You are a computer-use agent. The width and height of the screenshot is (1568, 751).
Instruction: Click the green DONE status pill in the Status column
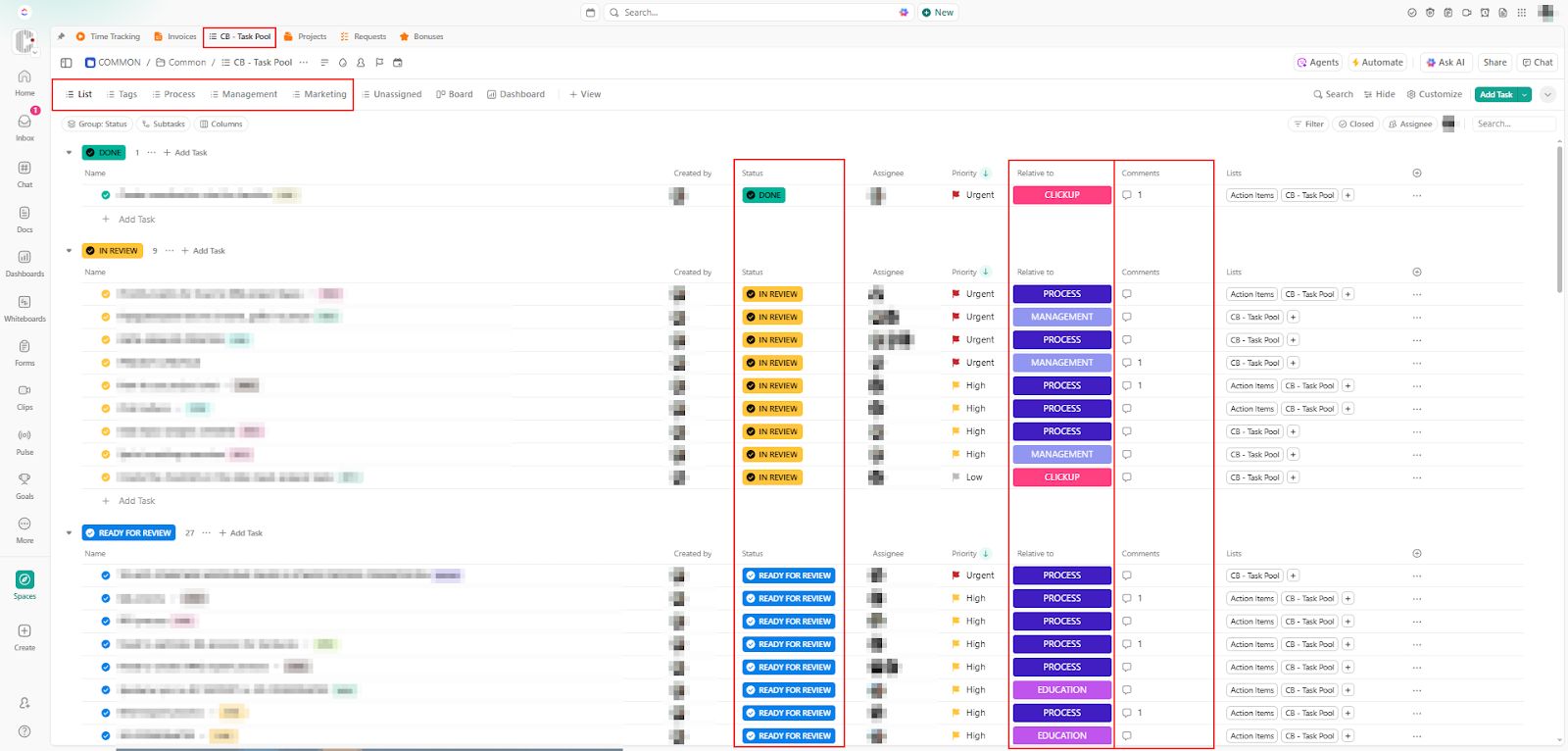coord(763,195)
